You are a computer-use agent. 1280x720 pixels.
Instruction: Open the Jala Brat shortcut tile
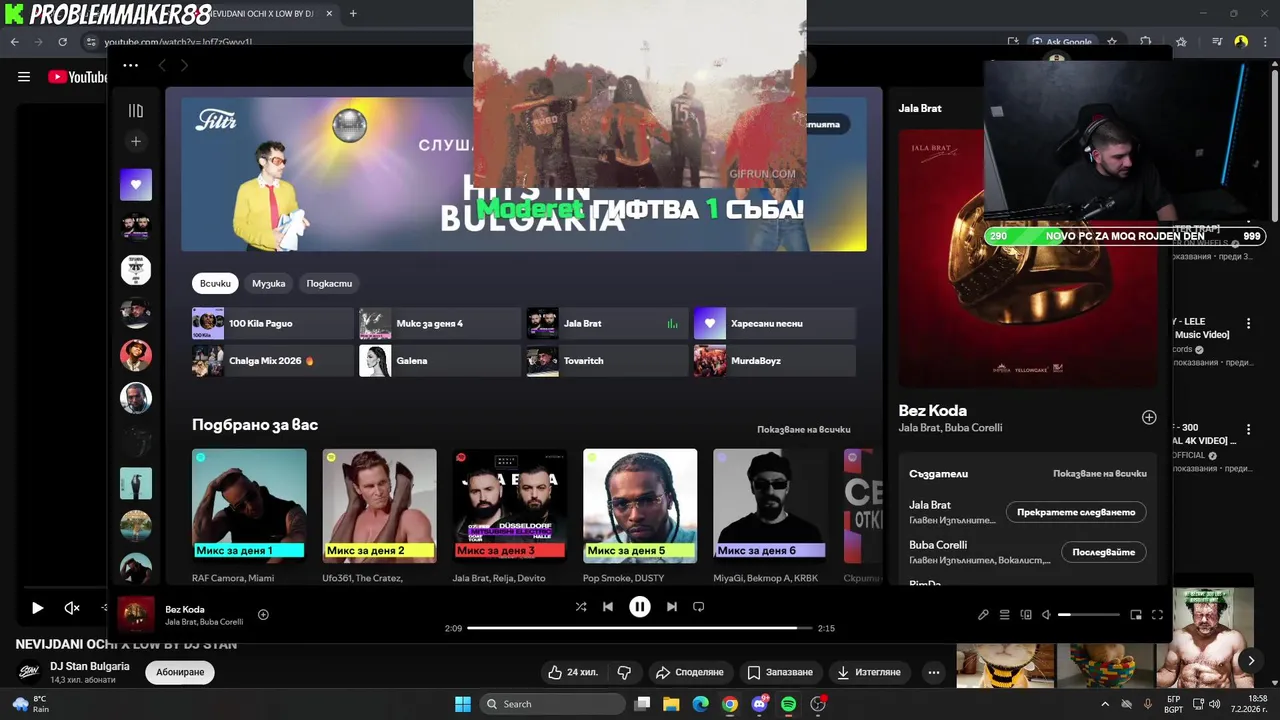(607, 324)
